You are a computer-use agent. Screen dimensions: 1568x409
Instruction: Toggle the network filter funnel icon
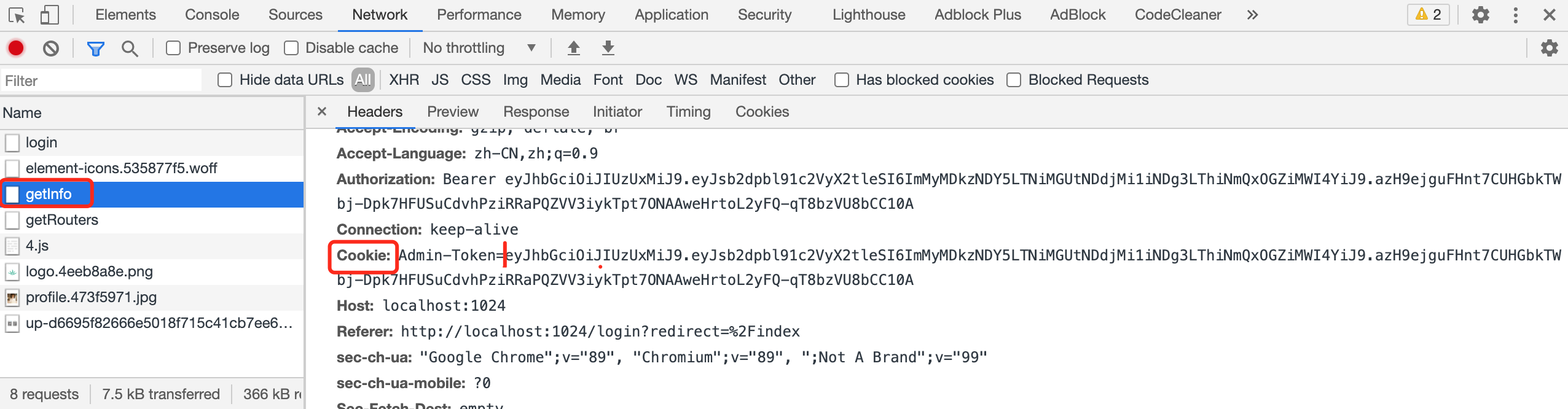click(x=96, y=48)
